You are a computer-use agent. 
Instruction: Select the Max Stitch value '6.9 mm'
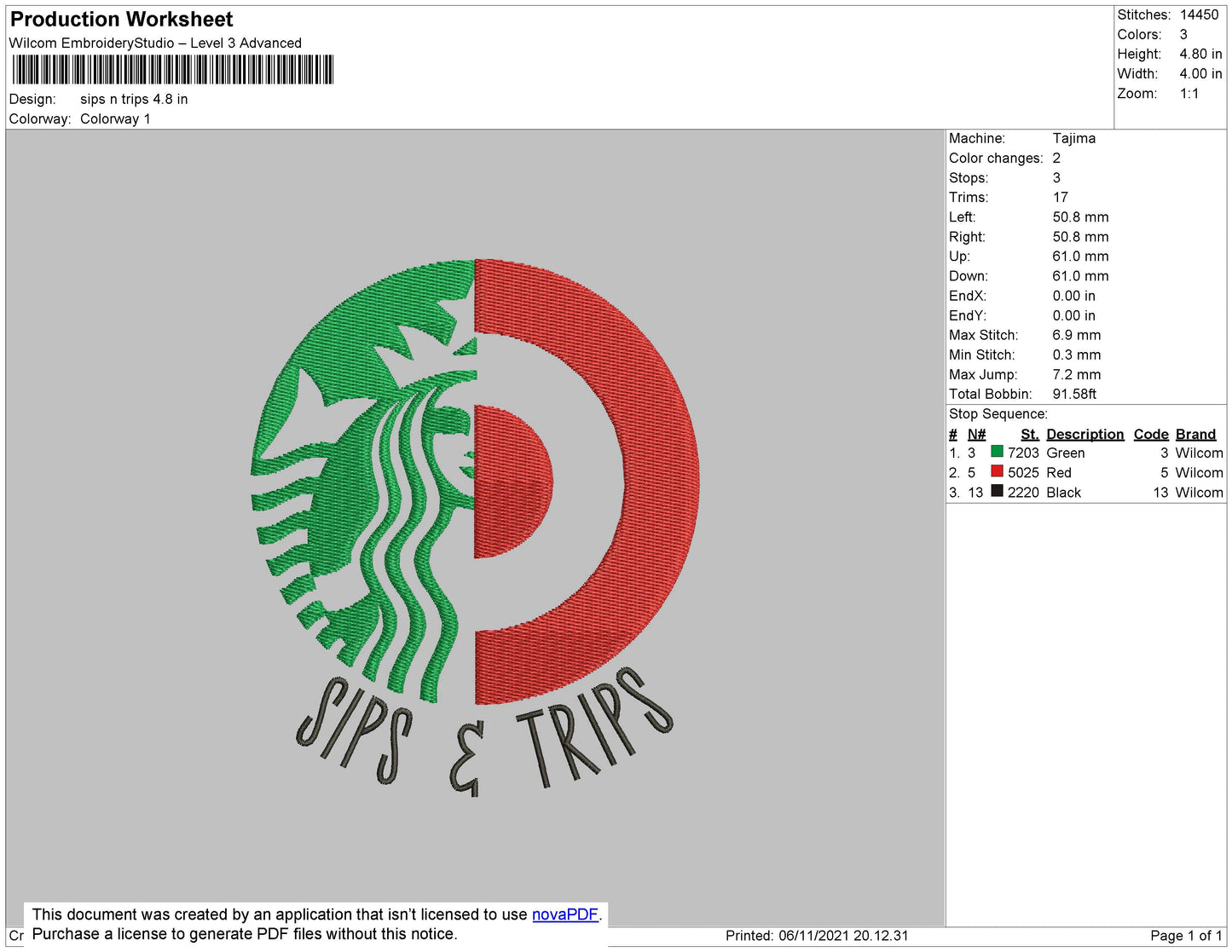pos(1076,335)
